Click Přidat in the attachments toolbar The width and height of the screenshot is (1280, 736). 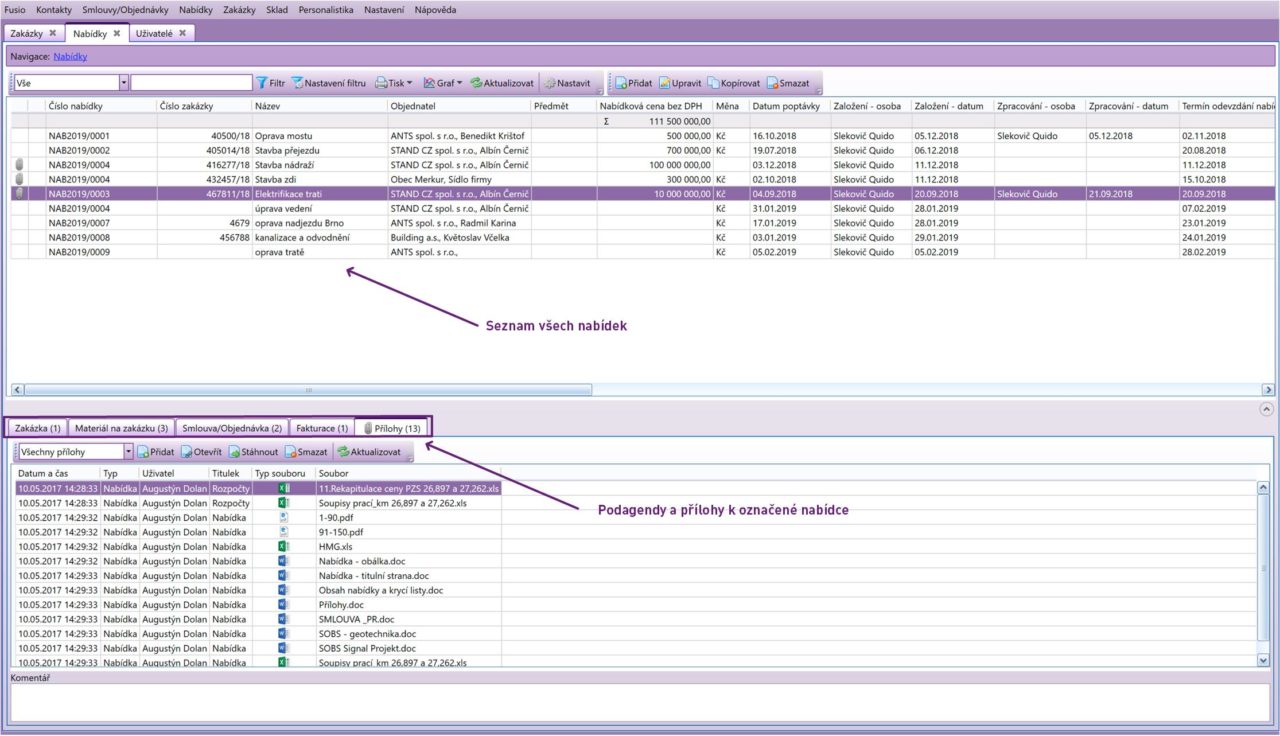pyautogui.click(x=155, y=452)
